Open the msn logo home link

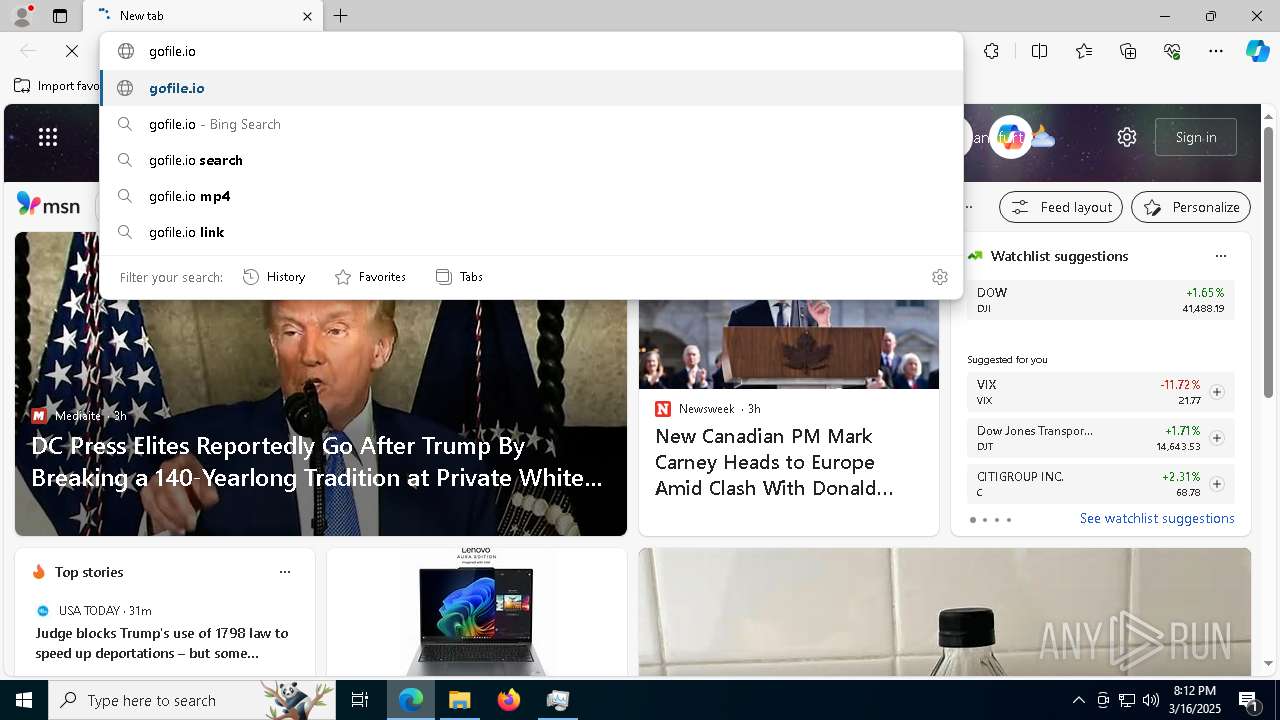point(49,205)
